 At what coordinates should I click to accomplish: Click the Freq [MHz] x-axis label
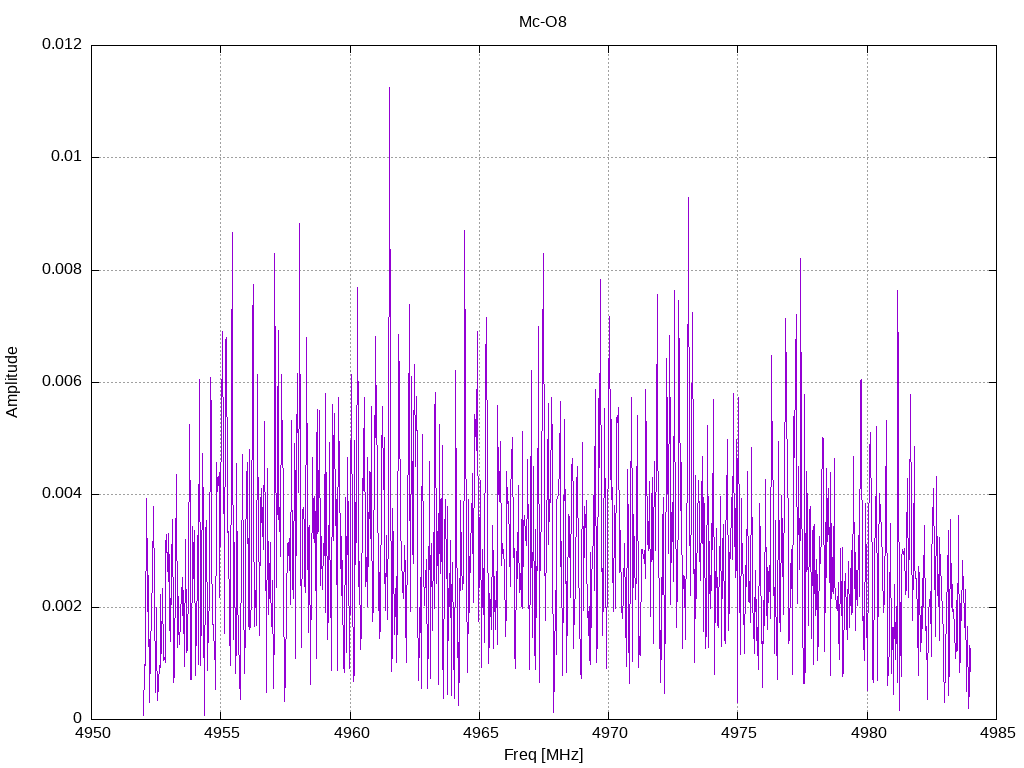[x=543, y=755]
